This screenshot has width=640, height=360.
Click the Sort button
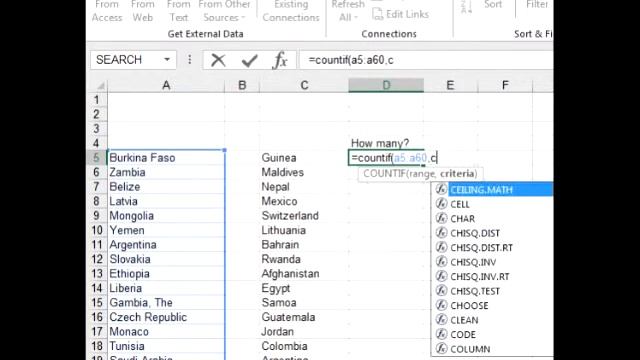(x=493, y=5)
